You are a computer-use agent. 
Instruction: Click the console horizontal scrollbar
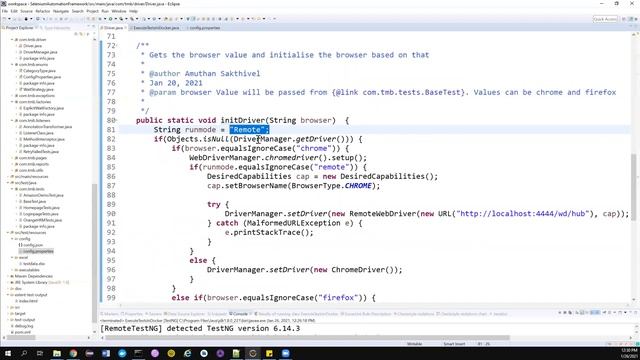[x=307, y=338]
